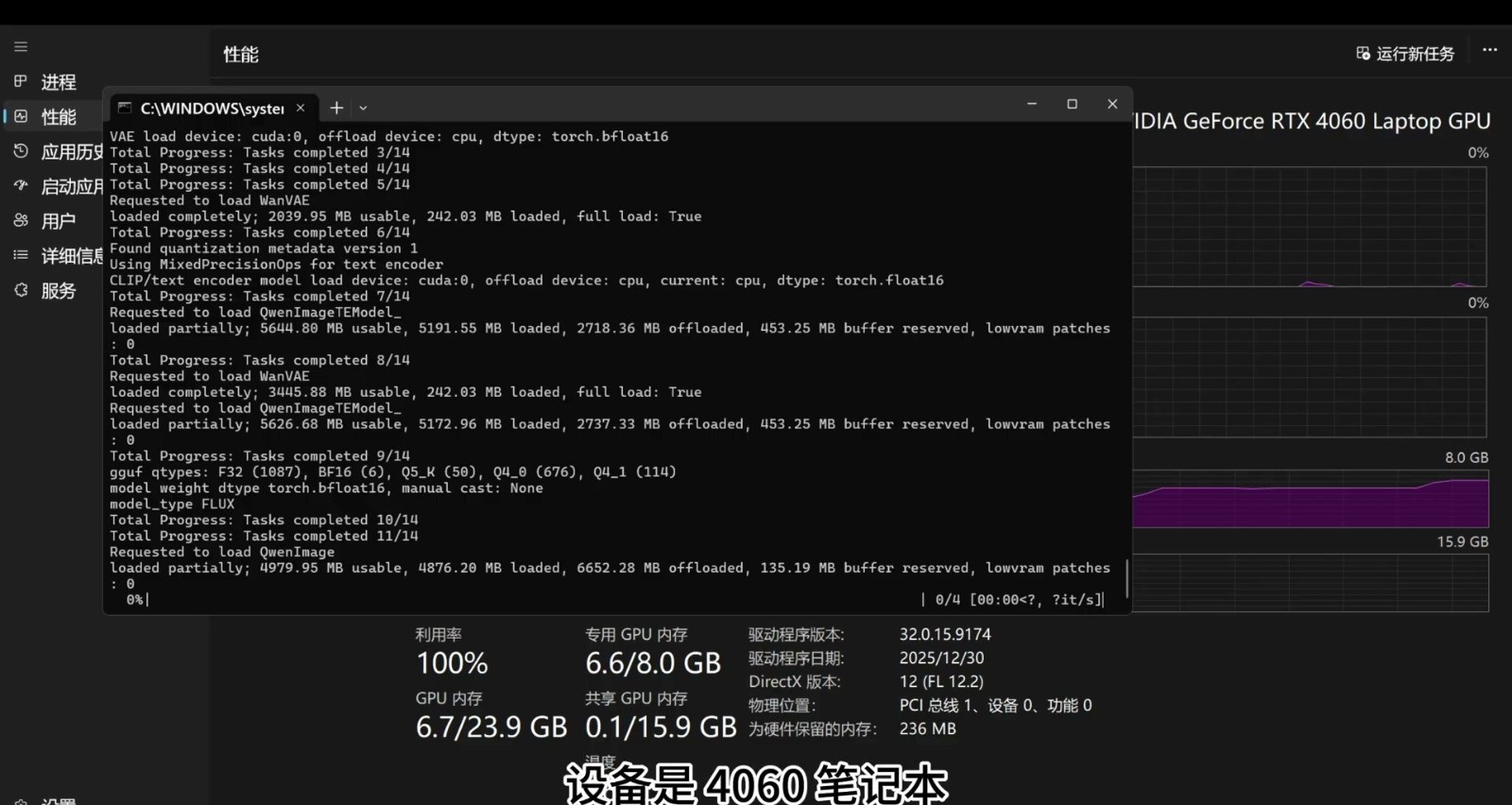Image resolution: width=1512 pixels, height=805 pixels.
Task: Click the Processes (进程) icon in sidebar
Action: pyautogui.click(x=21, y=81)
